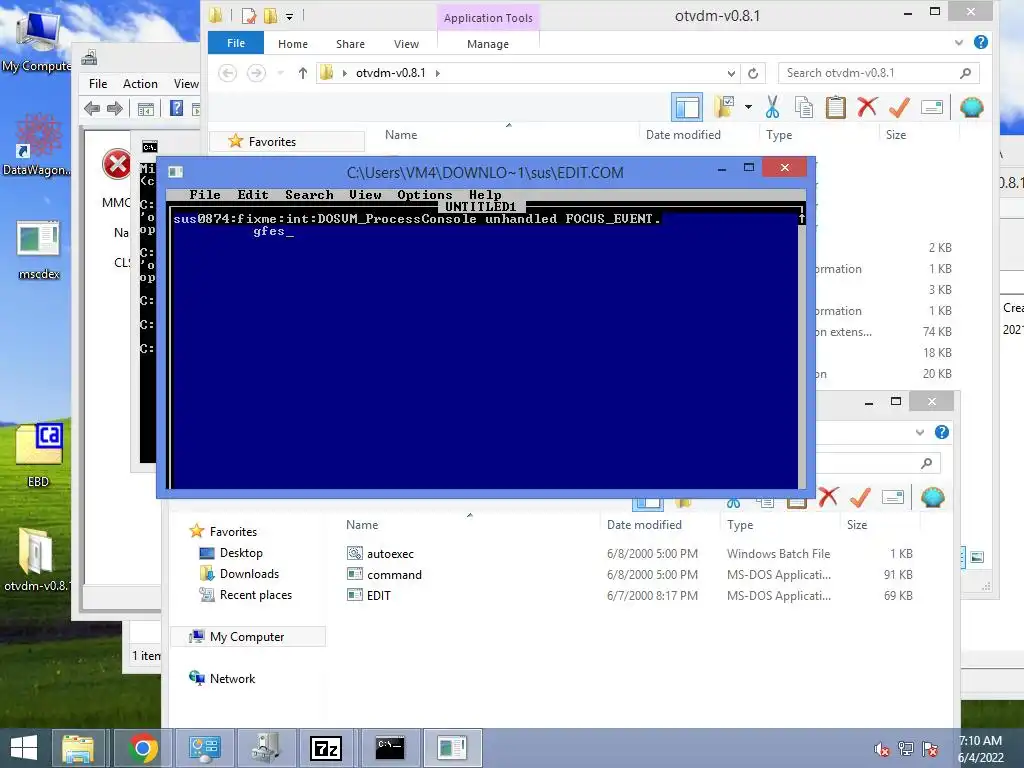
Task: Open Options menu in EDIT.COM editor
Action: tap(424, 195)
